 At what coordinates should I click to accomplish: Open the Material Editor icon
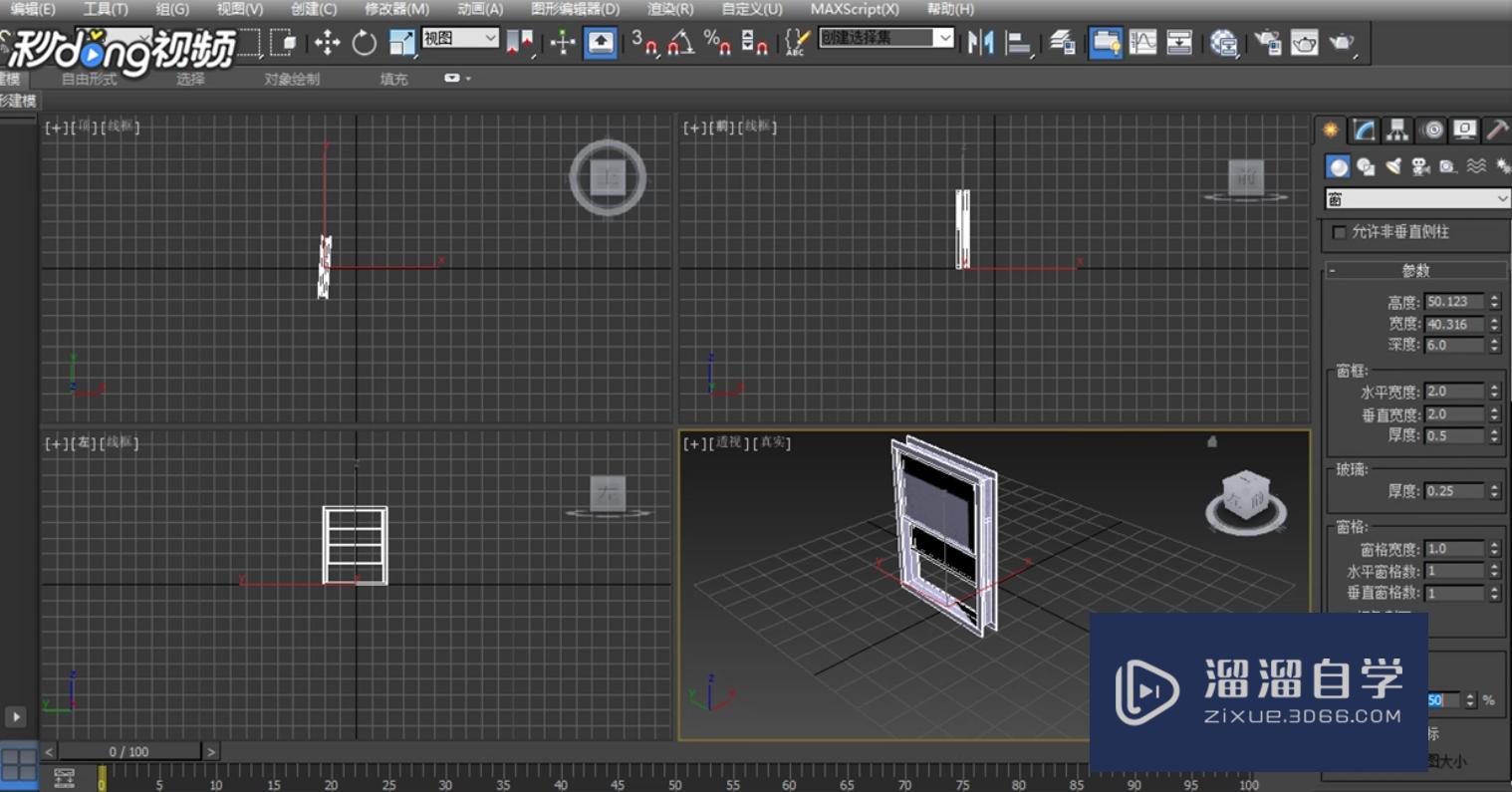(1223, 42)
